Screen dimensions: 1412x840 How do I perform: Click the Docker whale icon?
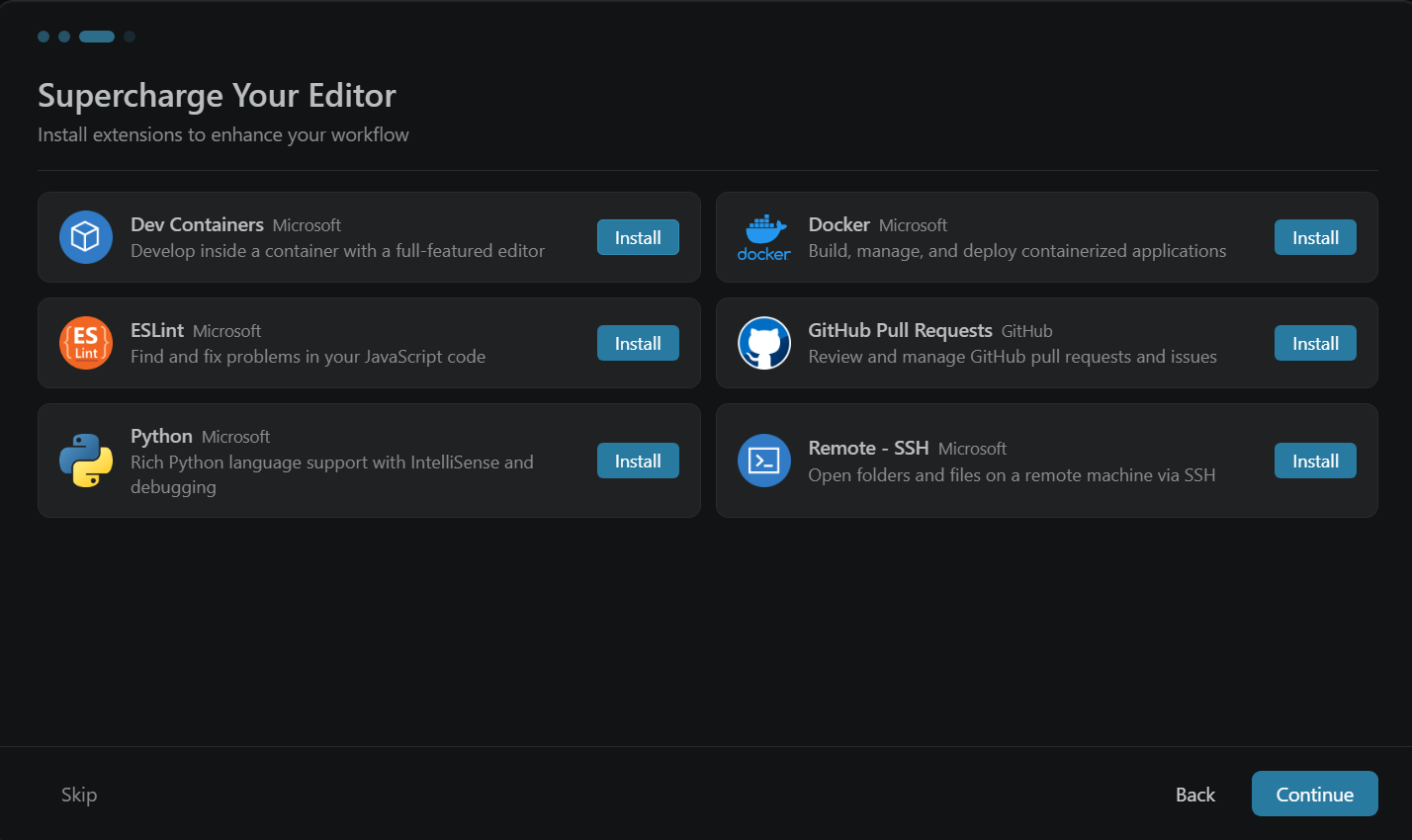[x=762, y=237]
